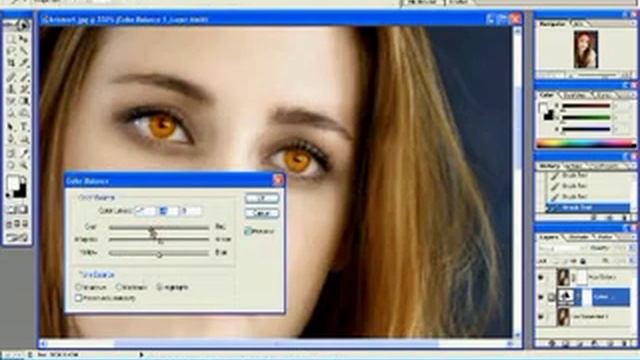Switch to the Paths tab

(604, 237)
